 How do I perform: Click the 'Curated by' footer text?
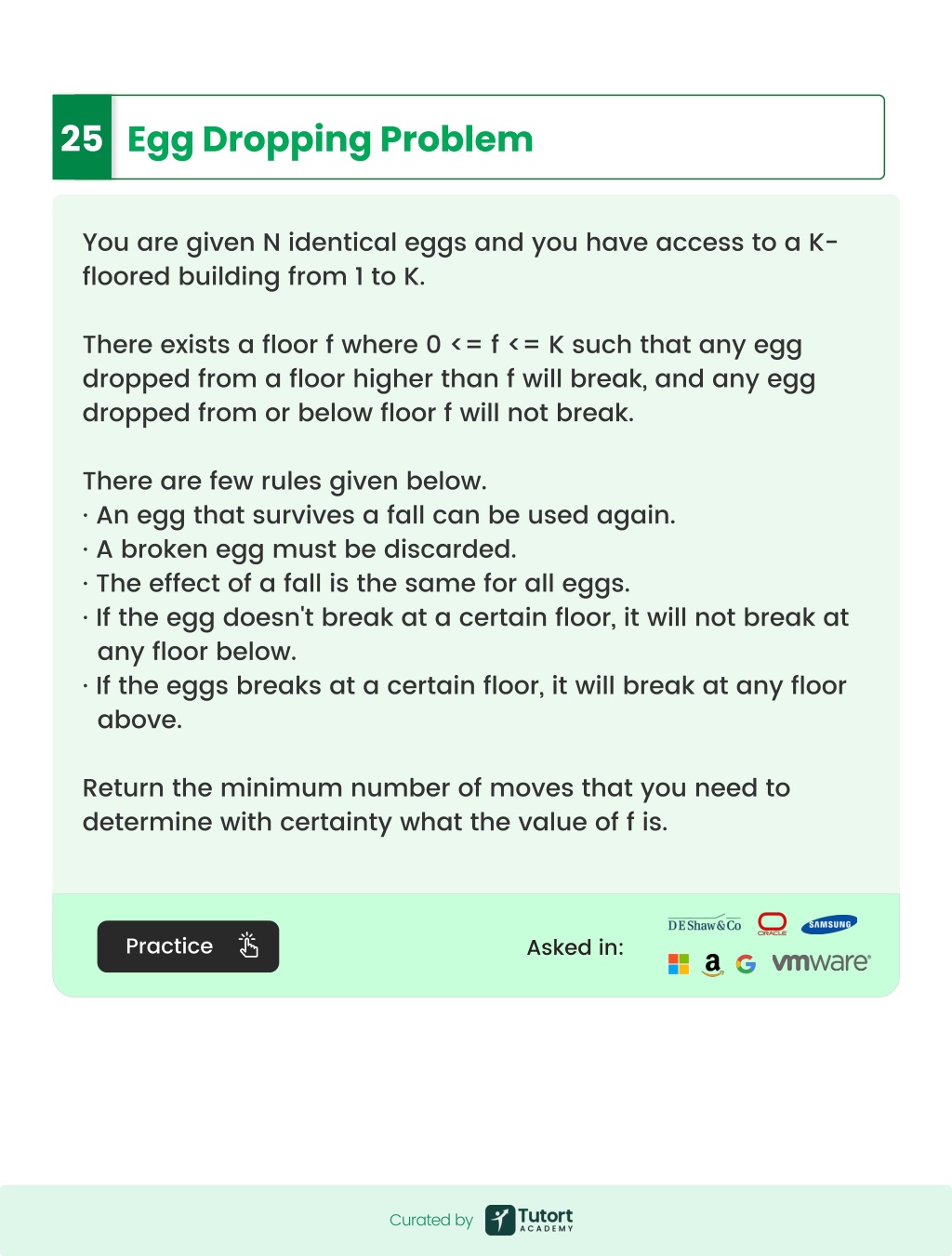click(x=431, y=1220)
